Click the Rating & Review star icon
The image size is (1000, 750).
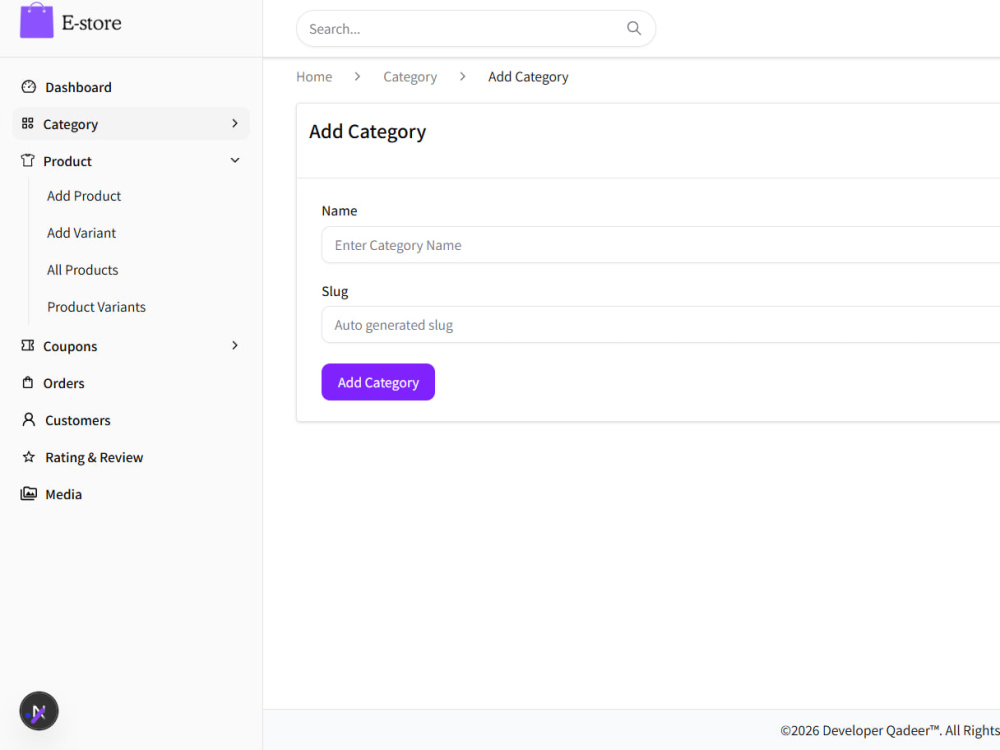29,457
